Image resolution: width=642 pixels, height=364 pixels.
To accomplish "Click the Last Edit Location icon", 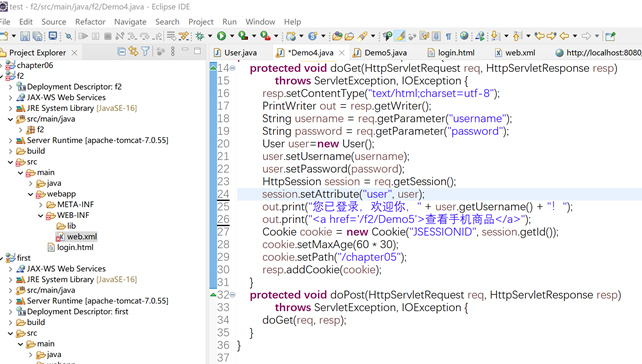I will pyautogui.click(x=540, y=36).
